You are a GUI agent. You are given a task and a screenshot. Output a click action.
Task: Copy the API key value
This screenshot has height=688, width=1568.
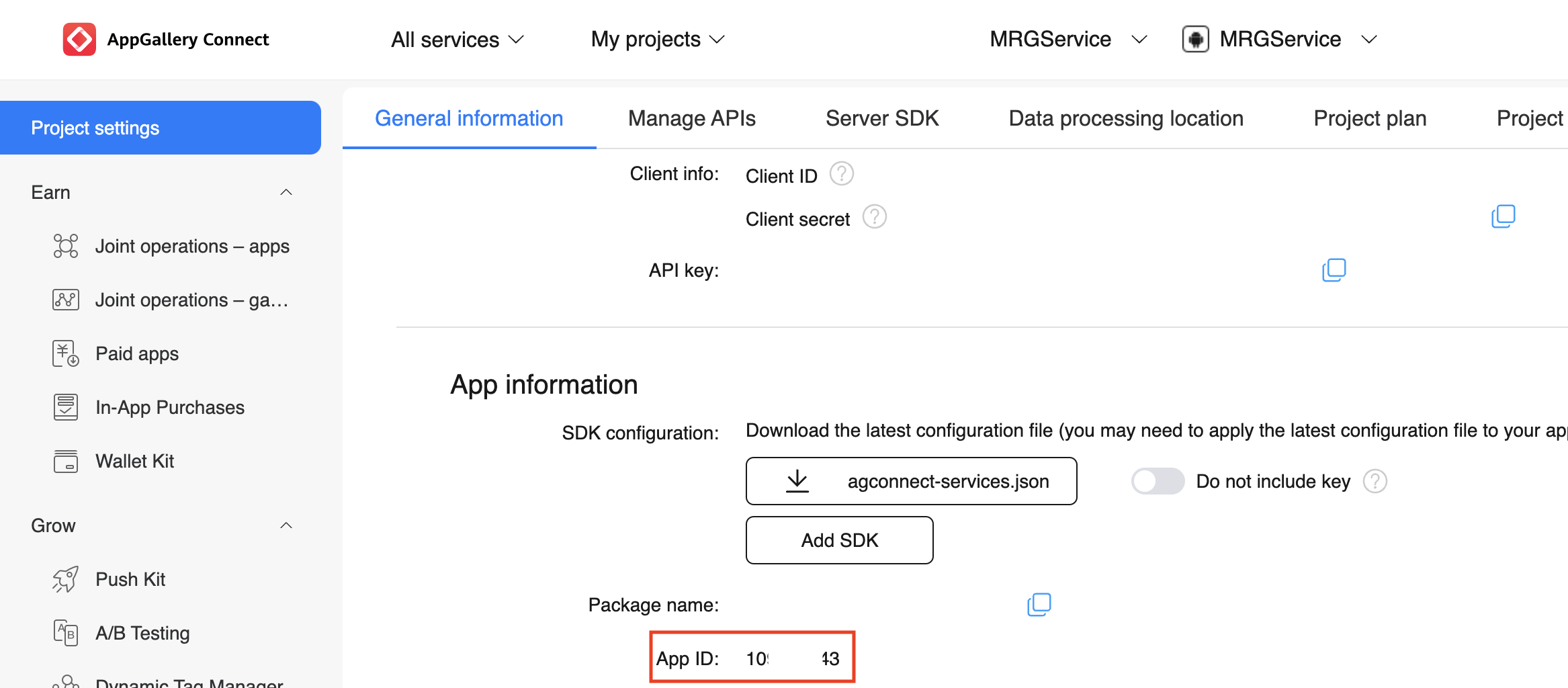coord(1334,270)
